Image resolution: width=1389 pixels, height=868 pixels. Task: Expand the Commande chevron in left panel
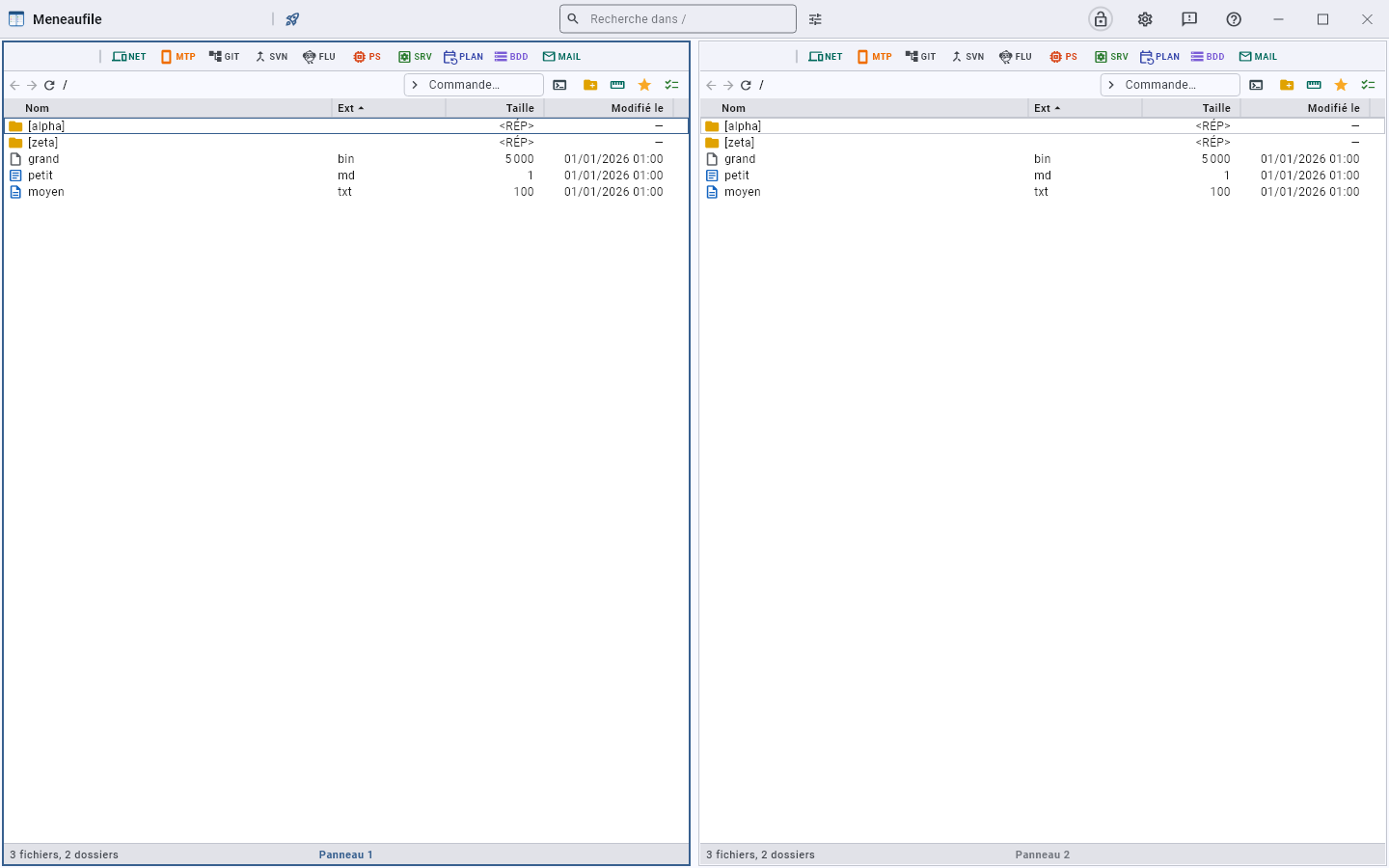pos(415,85)
